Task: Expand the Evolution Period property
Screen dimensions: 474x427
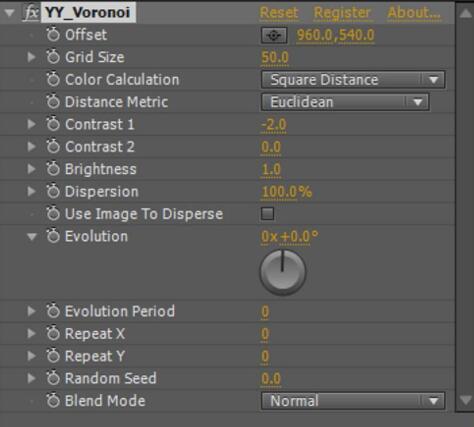Action: point(32,311)
